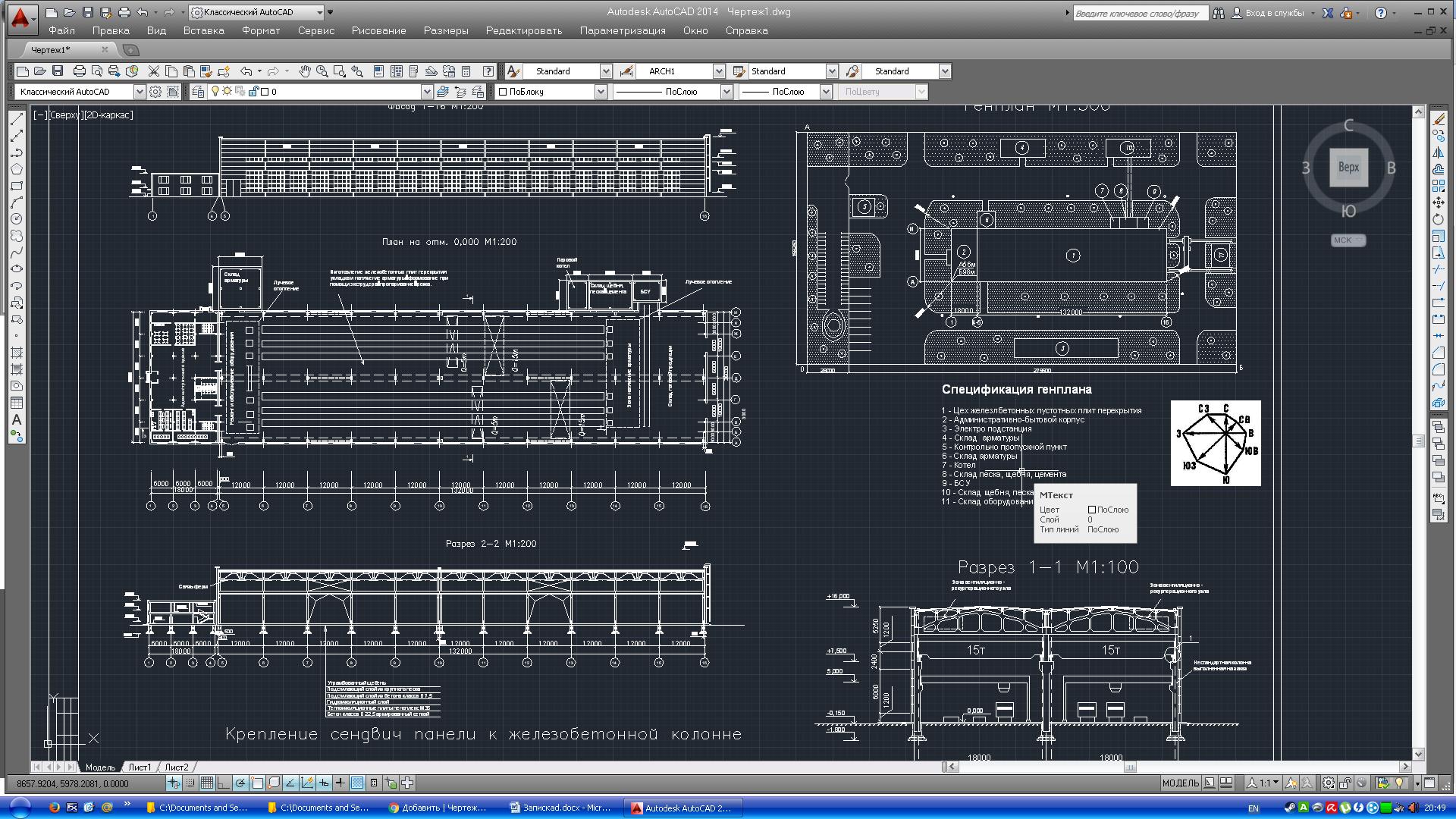The height and width of the screenshot is (819, 1456).
Task: Toggle Dynamic Input in the status bar
Action: (324, 783)
